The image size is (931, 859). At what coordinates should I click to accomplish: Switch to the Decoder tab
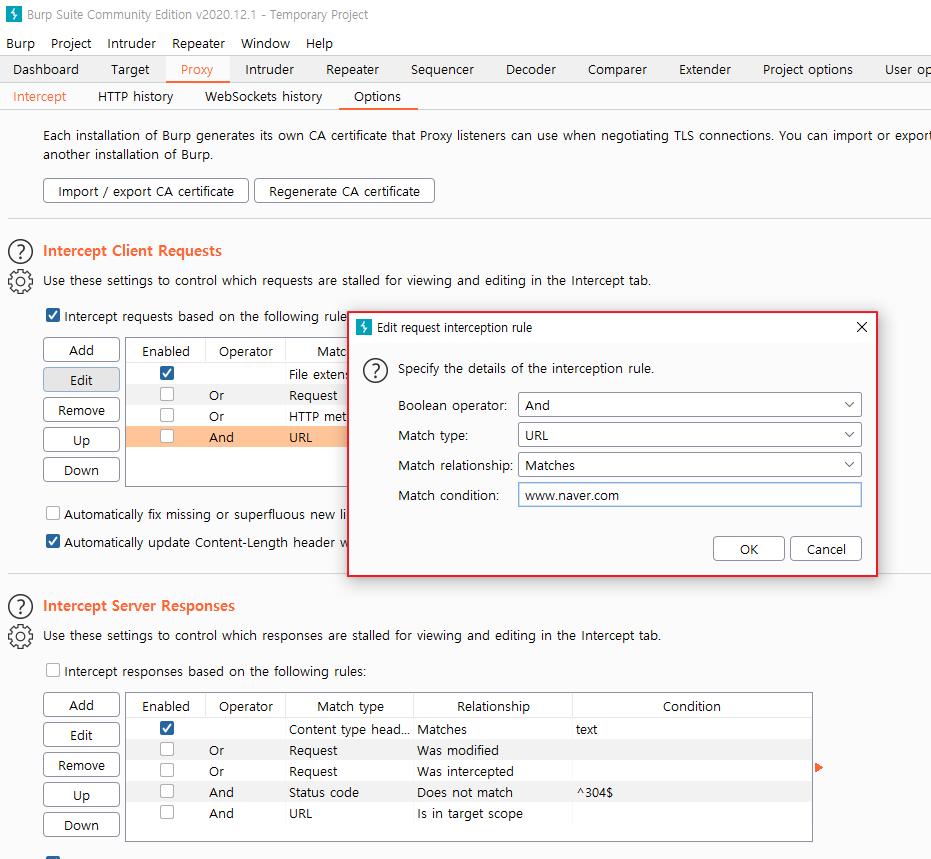pyautogui.click(x=531, y=69)
